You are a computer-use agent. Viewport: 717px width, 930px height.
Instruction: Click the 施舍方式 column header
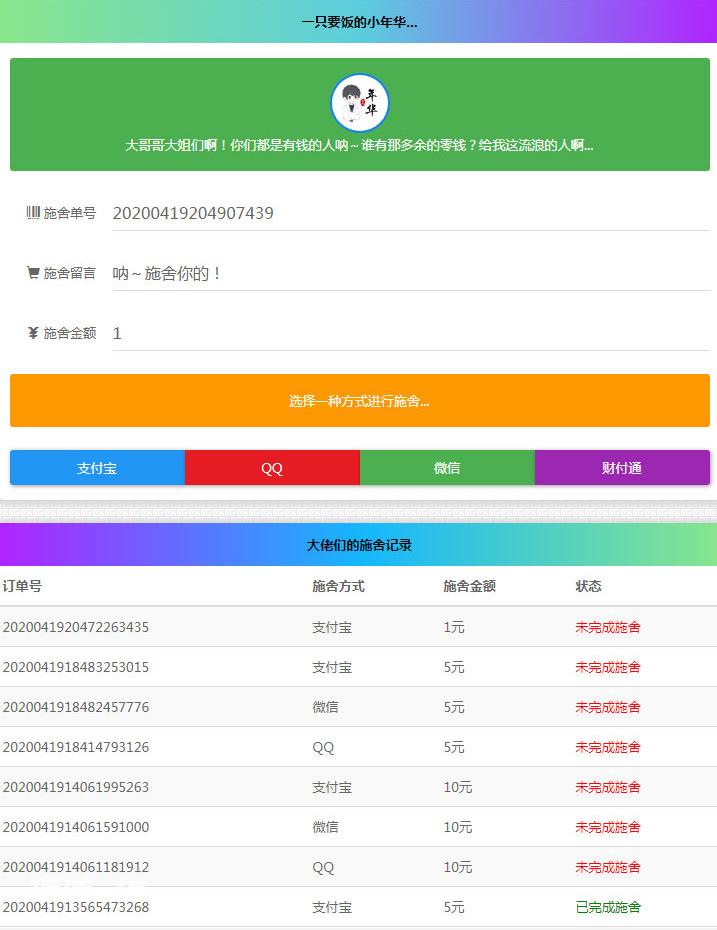pos(338,586)
